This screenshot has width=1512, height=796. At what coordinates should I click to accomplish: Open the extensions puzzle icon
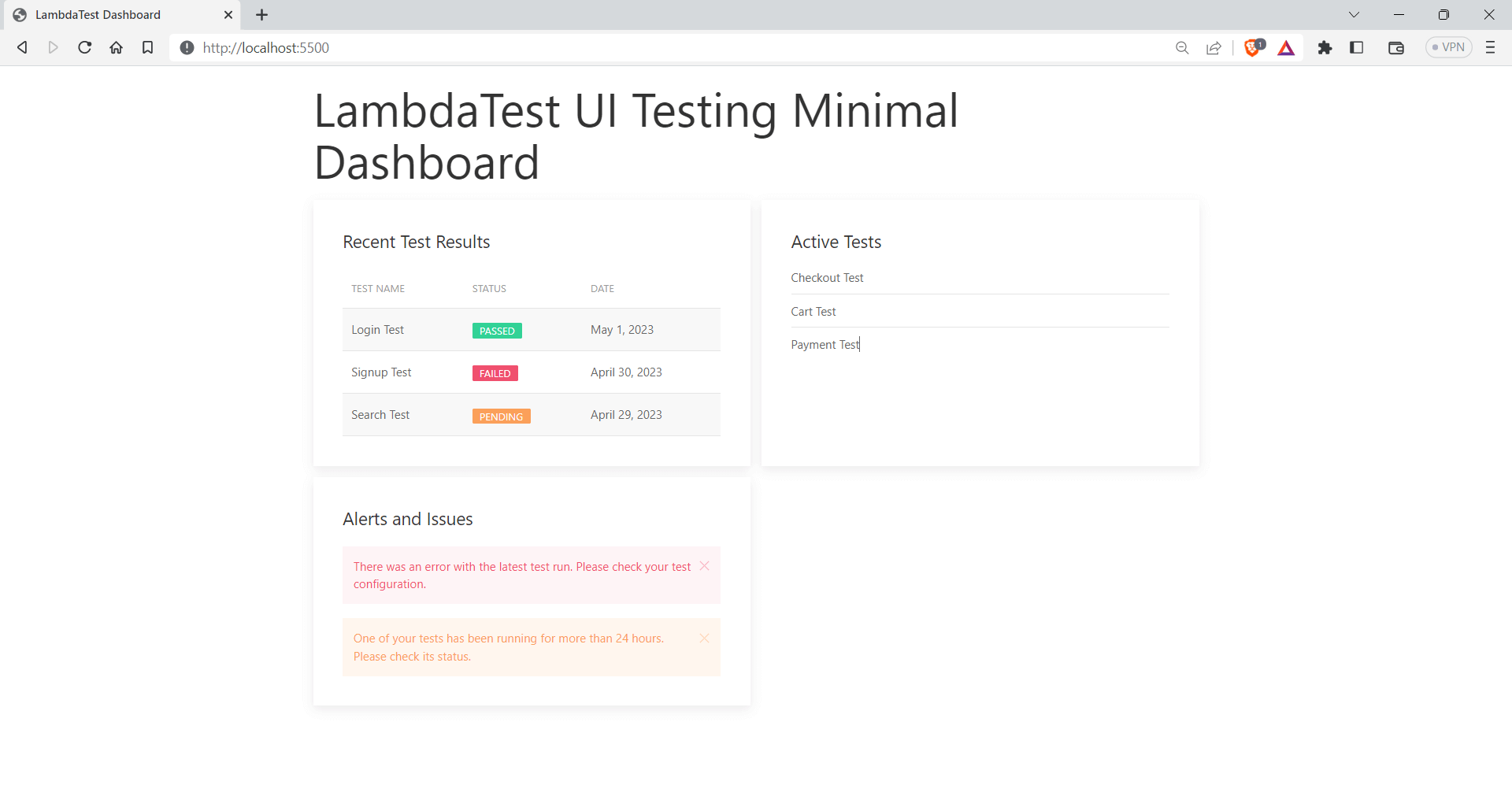coord(1325,48)
